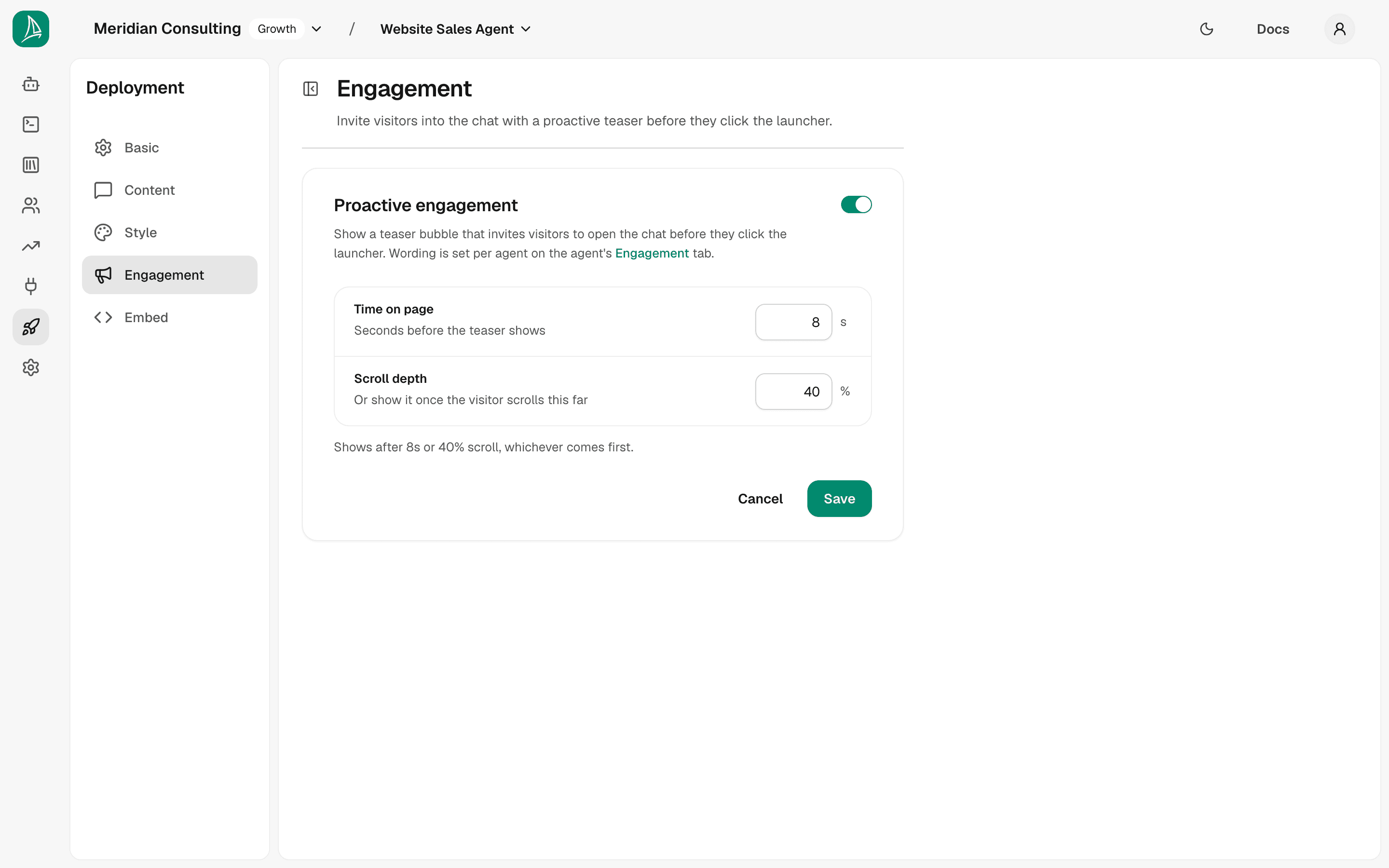Click the 'Proactive engagement' heading
The image size is (1389, 868).
pyautogui.click(x=426, y=205)
